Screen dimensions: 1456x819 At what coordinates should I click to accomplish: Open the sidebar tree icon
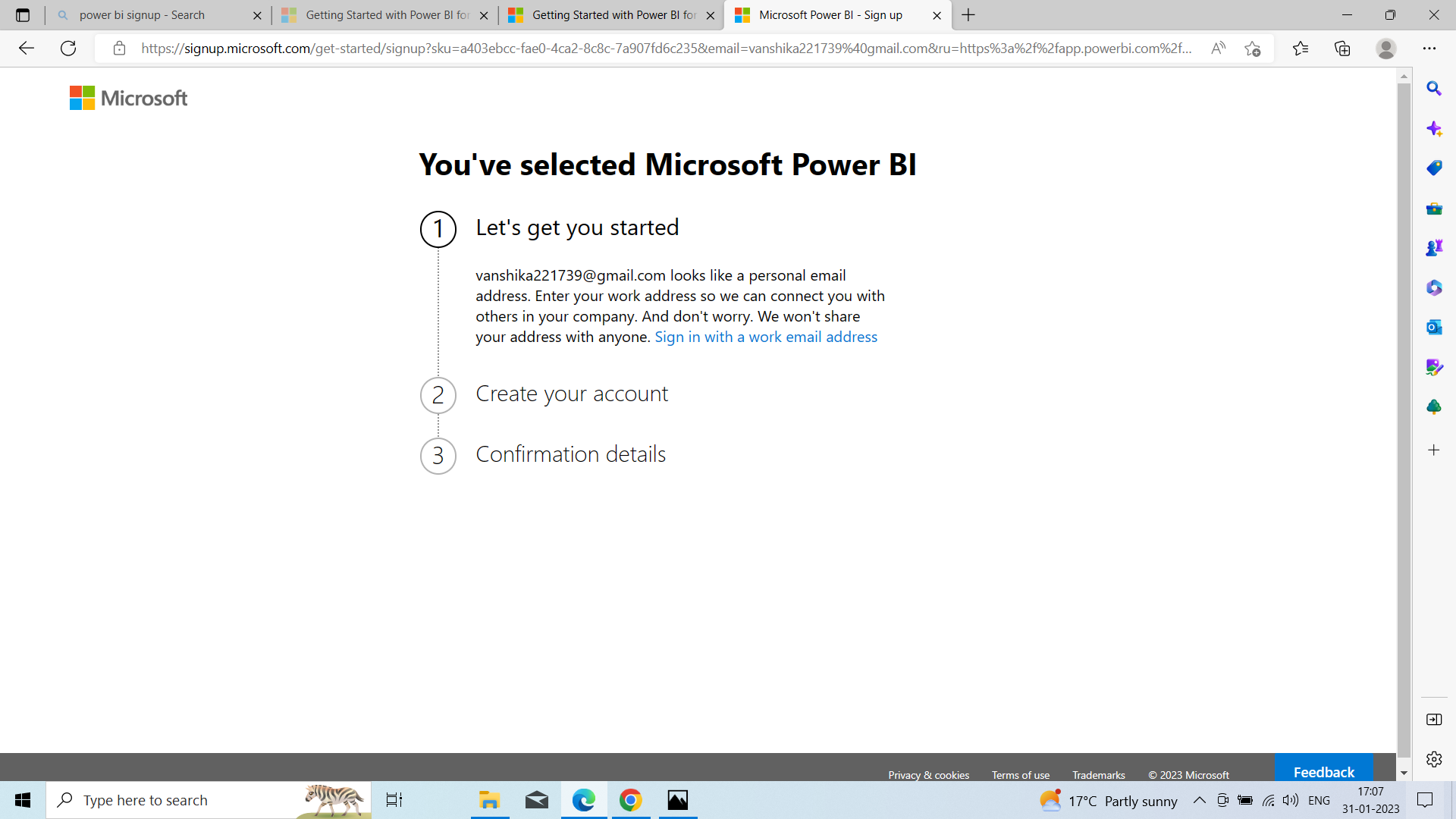pyautogui.click(x=1434, y=407)
